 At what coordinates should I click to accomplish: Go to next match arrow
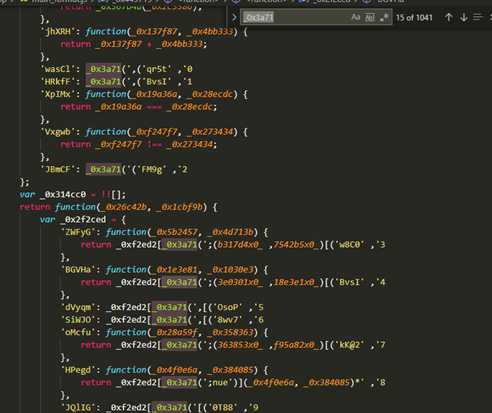click(x=464, y=17)
